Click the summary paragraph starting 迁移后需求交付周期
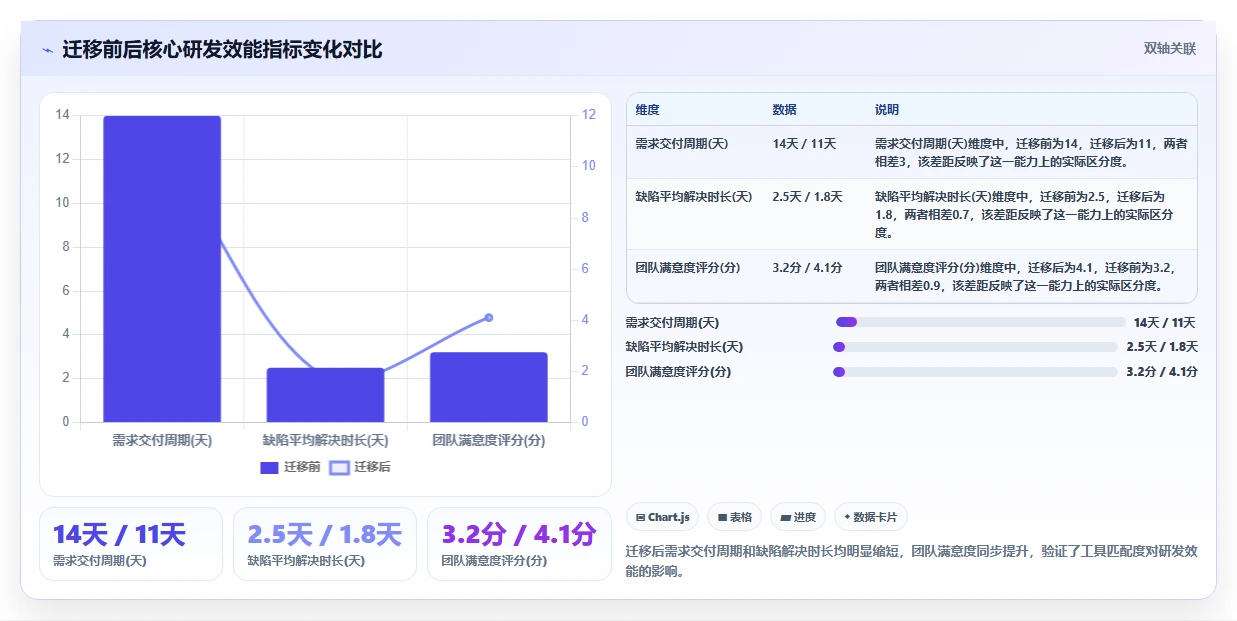 [x=911, y=562]
